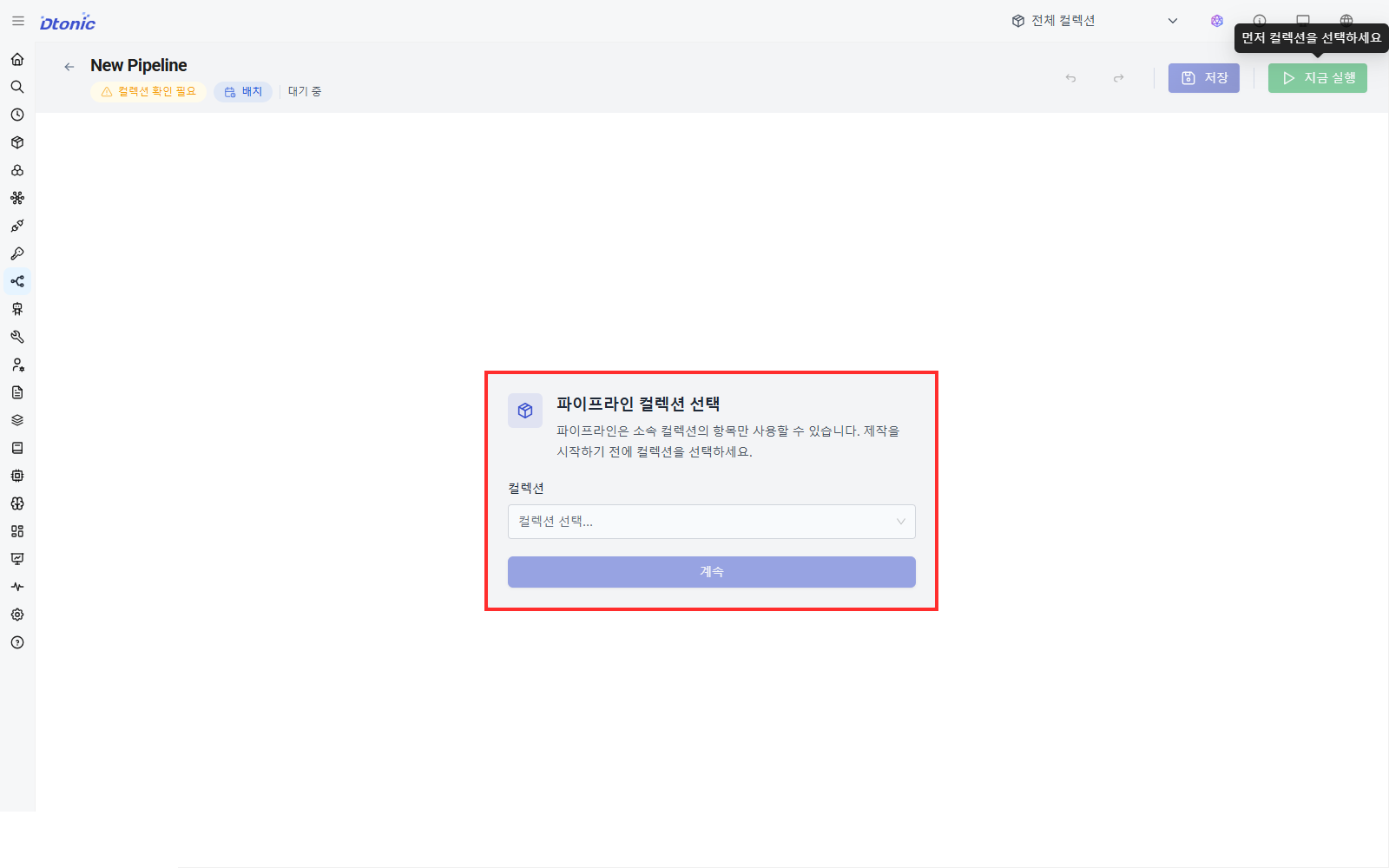
Task: Click the dashboard grid icon in the sidebar
Action: pos(17,531)
